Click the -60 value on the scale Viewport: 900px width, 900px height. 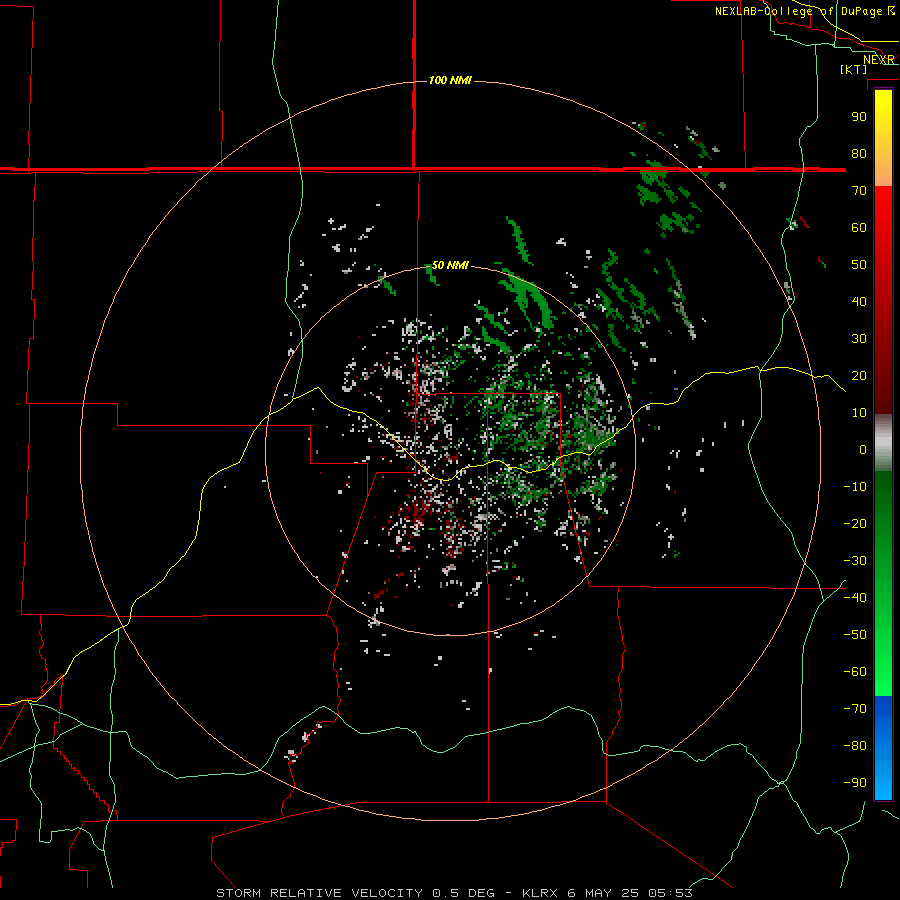[x=855, y=672]
